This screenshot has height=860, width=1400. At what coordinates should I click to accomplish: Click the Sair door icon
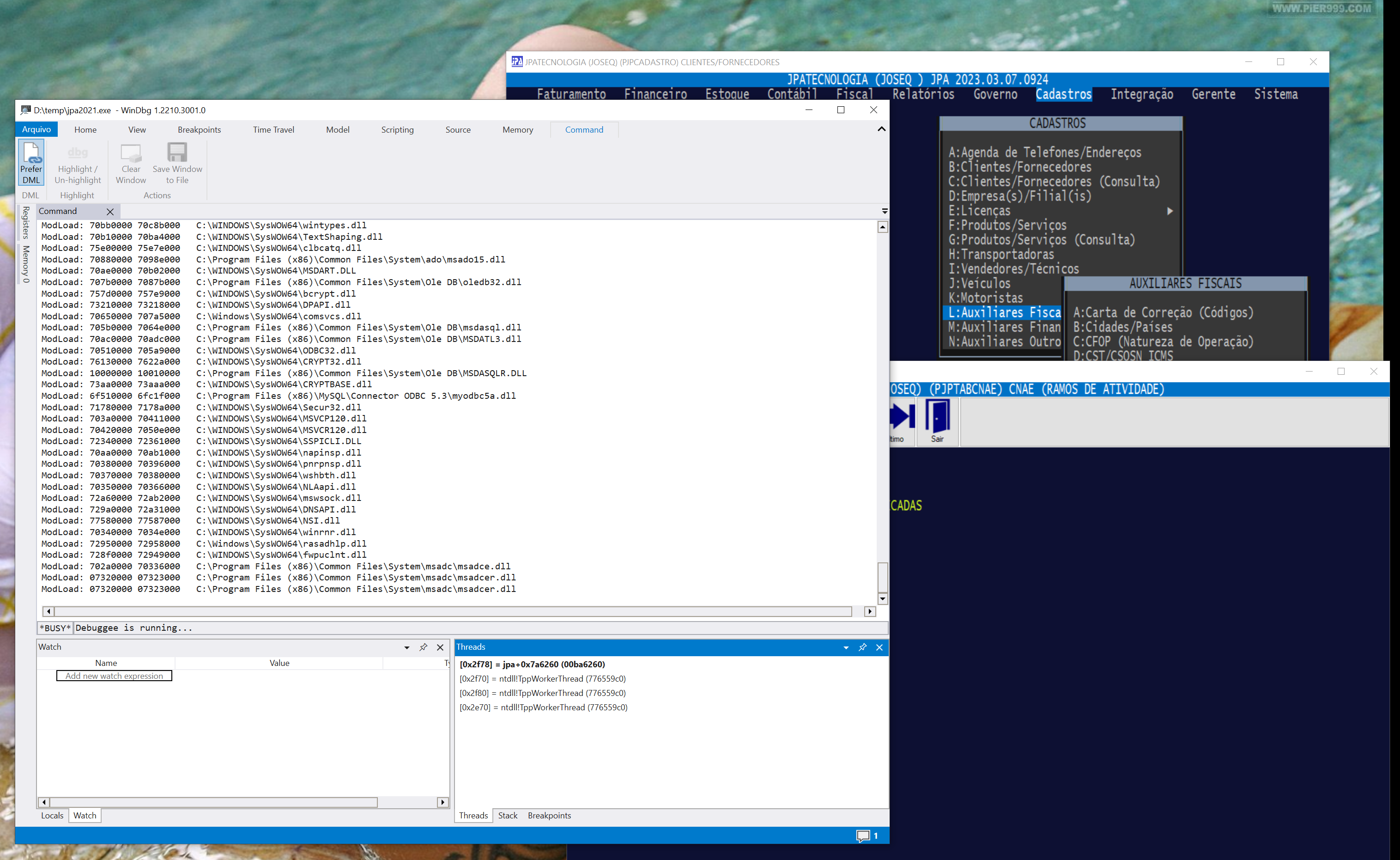pyautogui.click(x=937, y=417)
